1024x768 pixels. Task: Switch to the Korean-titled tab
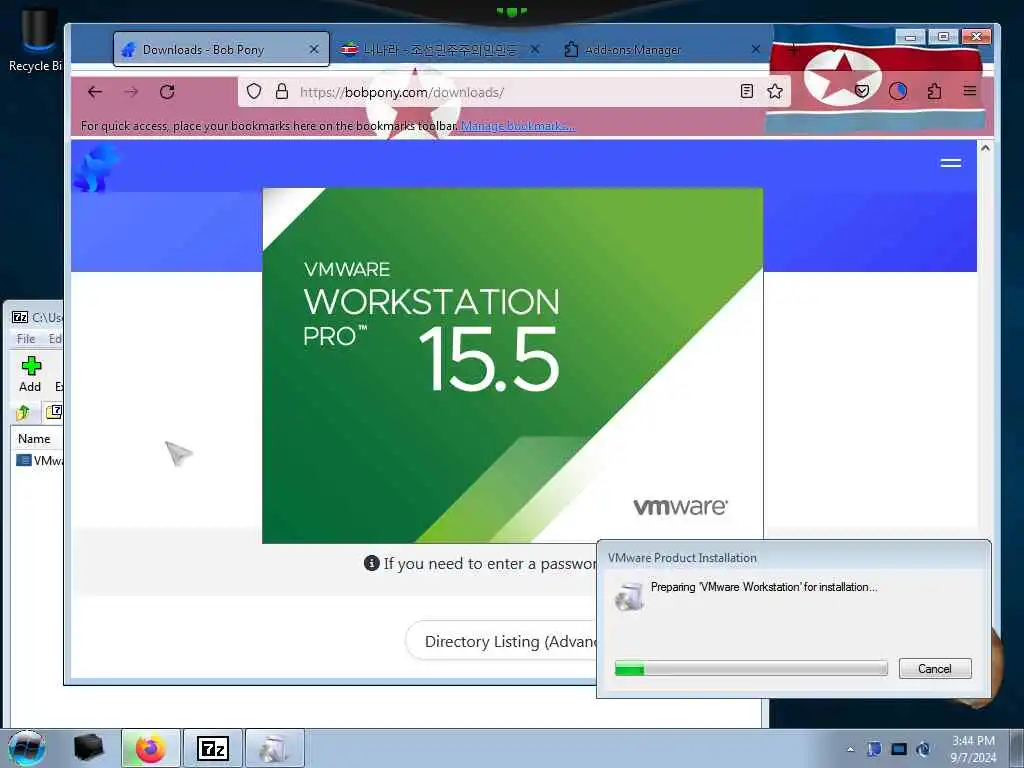[441, 50]
